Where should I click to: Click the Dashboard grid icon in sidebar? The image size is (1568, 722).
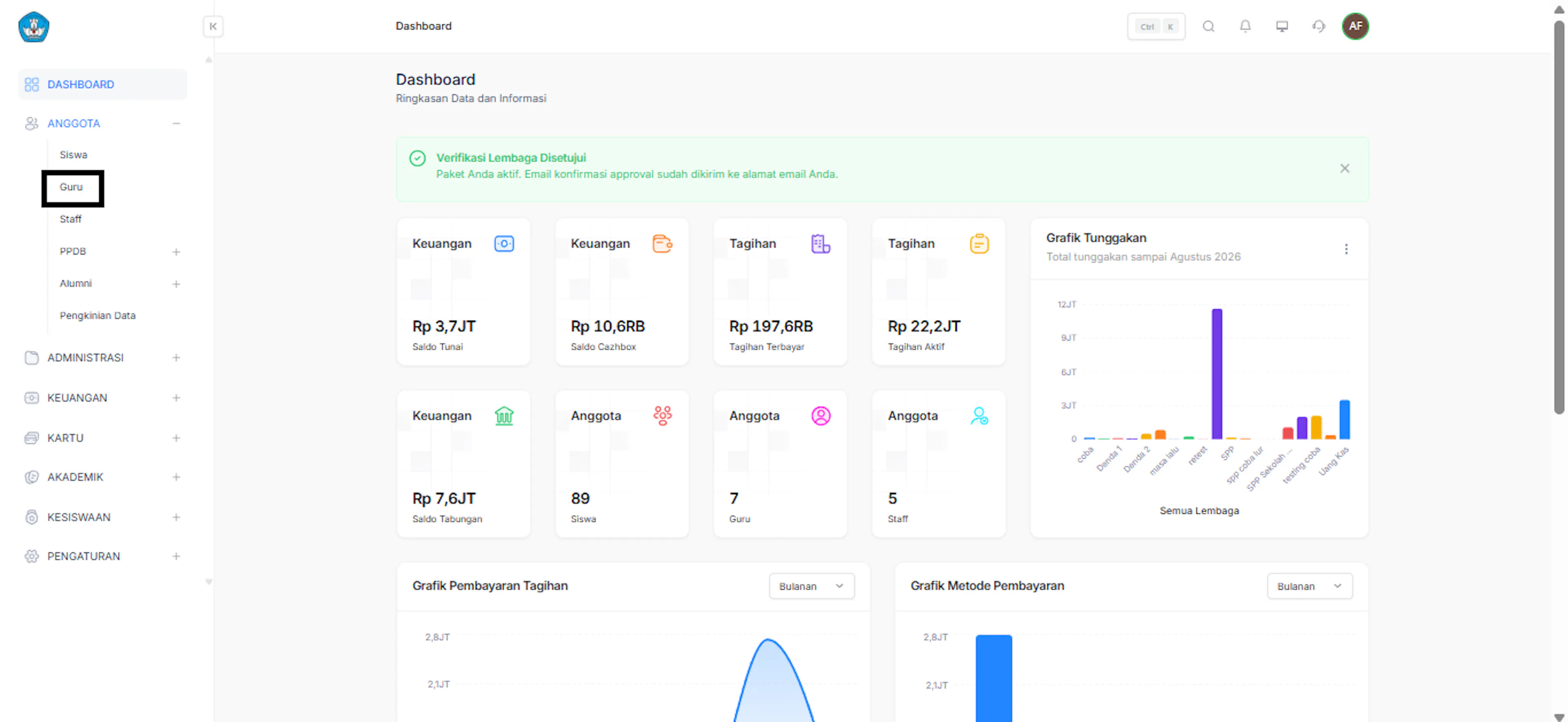(x=32, y=84)
